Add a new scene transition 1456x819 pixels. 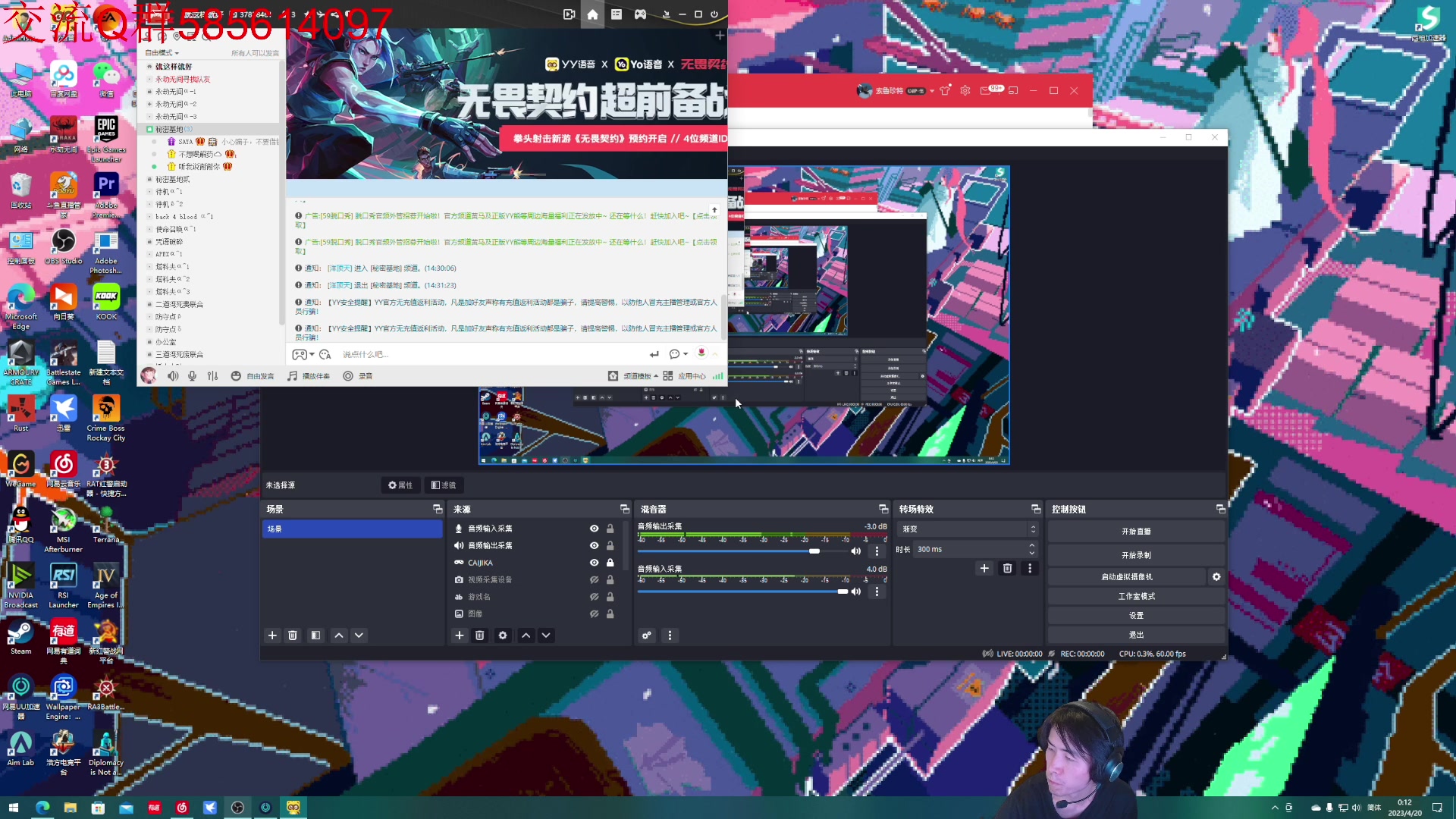[984, 568]
